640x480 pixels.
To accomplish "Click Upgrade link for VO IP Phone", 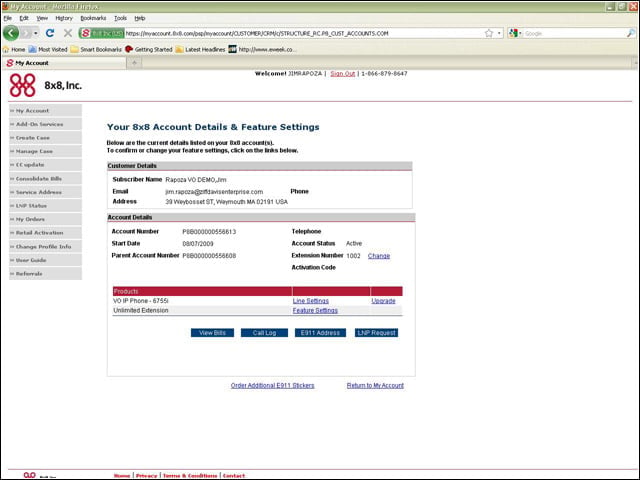I will coord(383,301).
